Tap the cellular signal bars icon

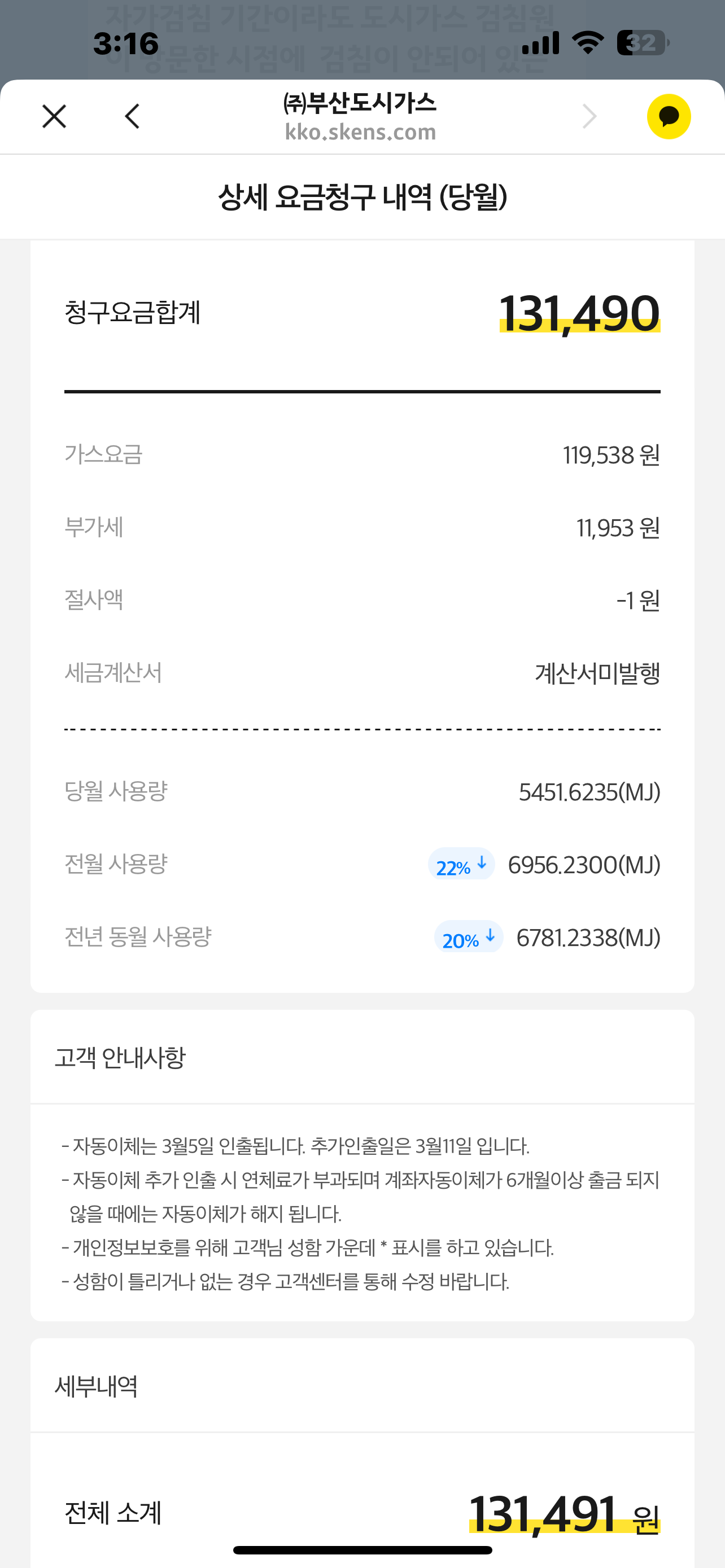pyautogui.click(x=540, y=43)
